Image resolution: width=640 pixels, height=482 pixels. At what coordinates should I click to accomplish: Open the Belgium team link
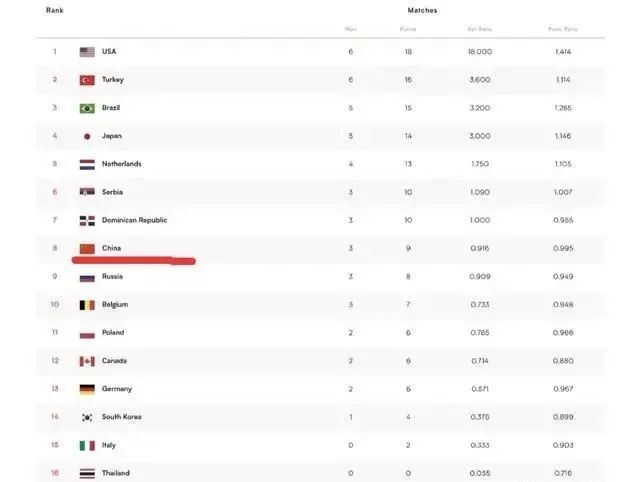115,304
